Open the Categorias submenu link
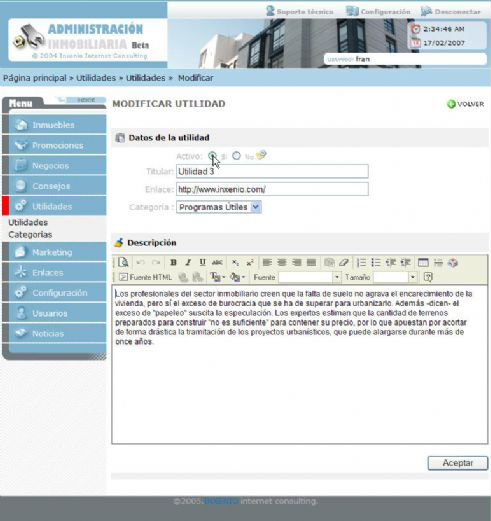This screenshot has width=491, height=521. pyautogui.click(x=30, y=235)
